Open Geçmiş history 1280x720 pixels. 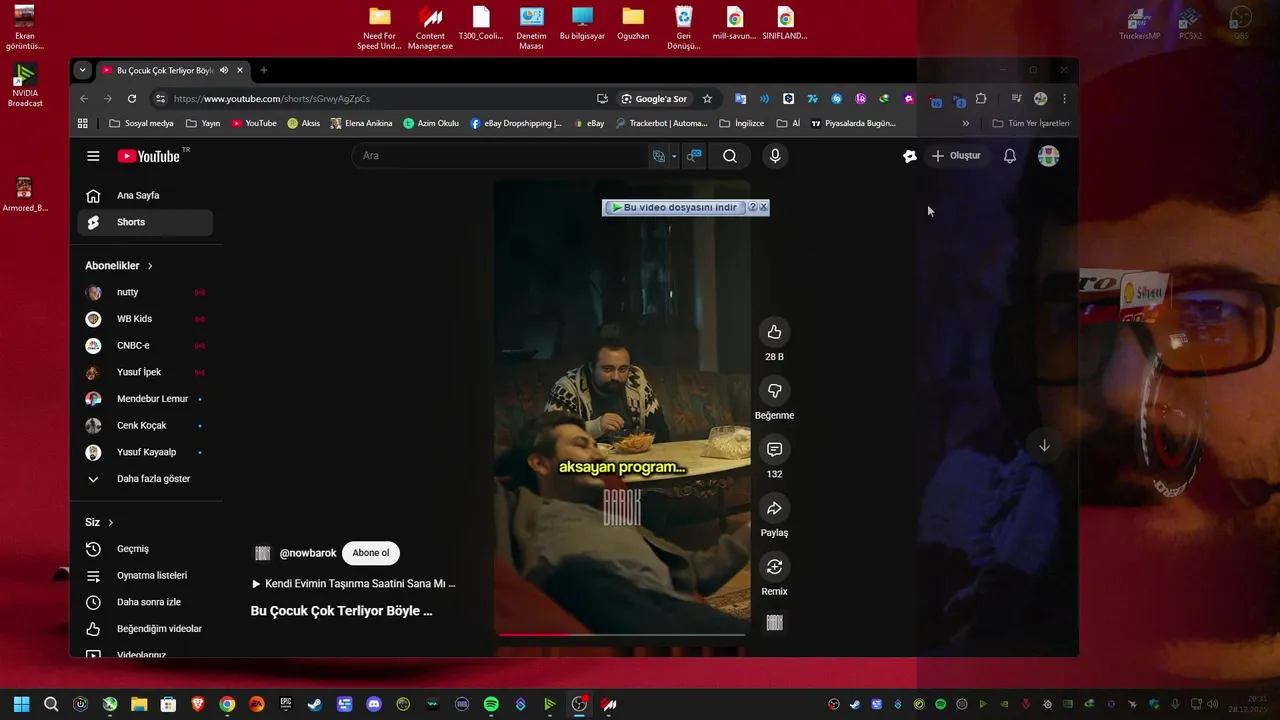click(x=145, y=549)
